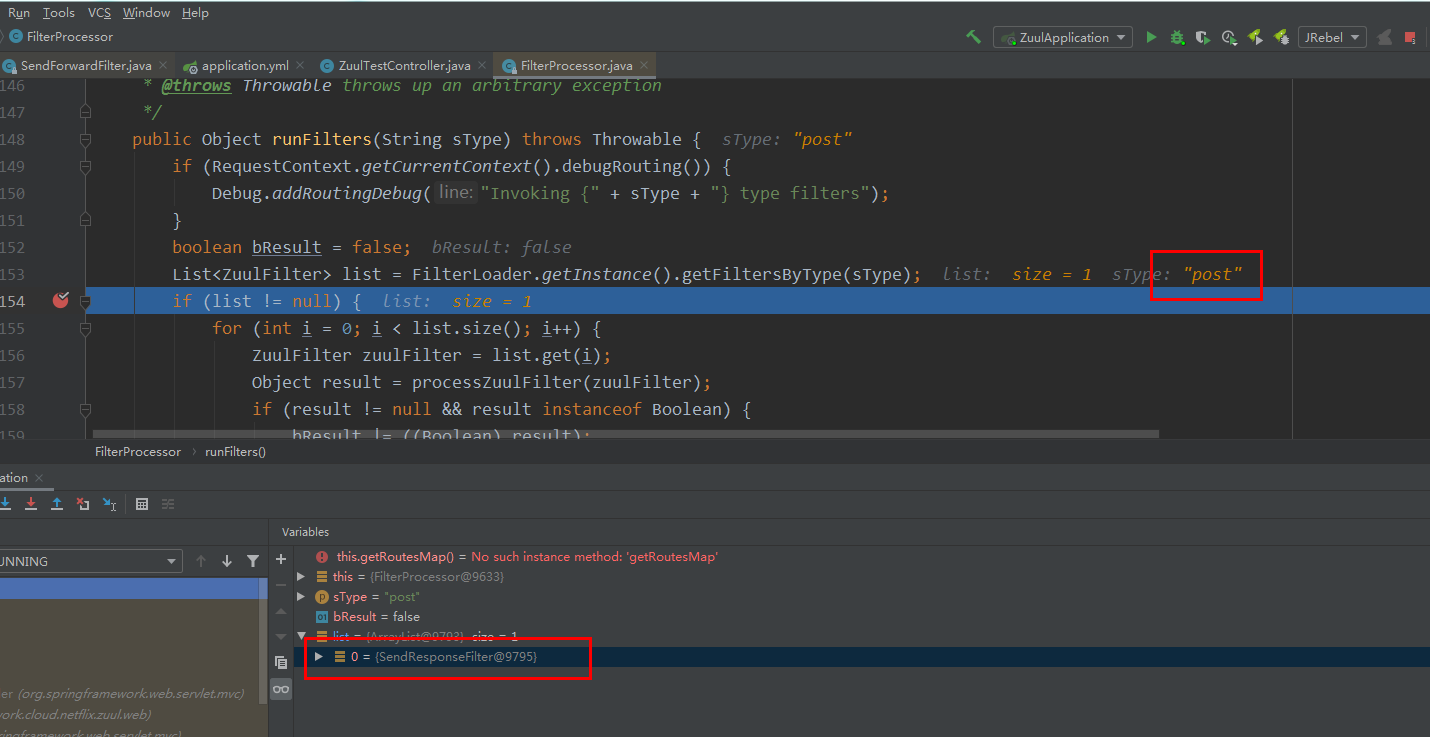Click the Duplicate Watch copy icon
This screenshot has width=1430, height=737.
click(281, 662)
